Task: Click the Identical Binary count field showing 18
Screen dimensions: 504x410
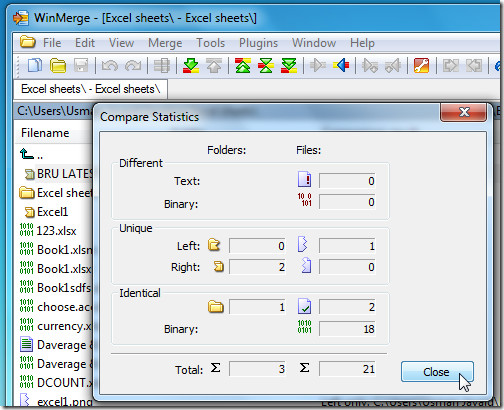Action: (x=347, y=329)
